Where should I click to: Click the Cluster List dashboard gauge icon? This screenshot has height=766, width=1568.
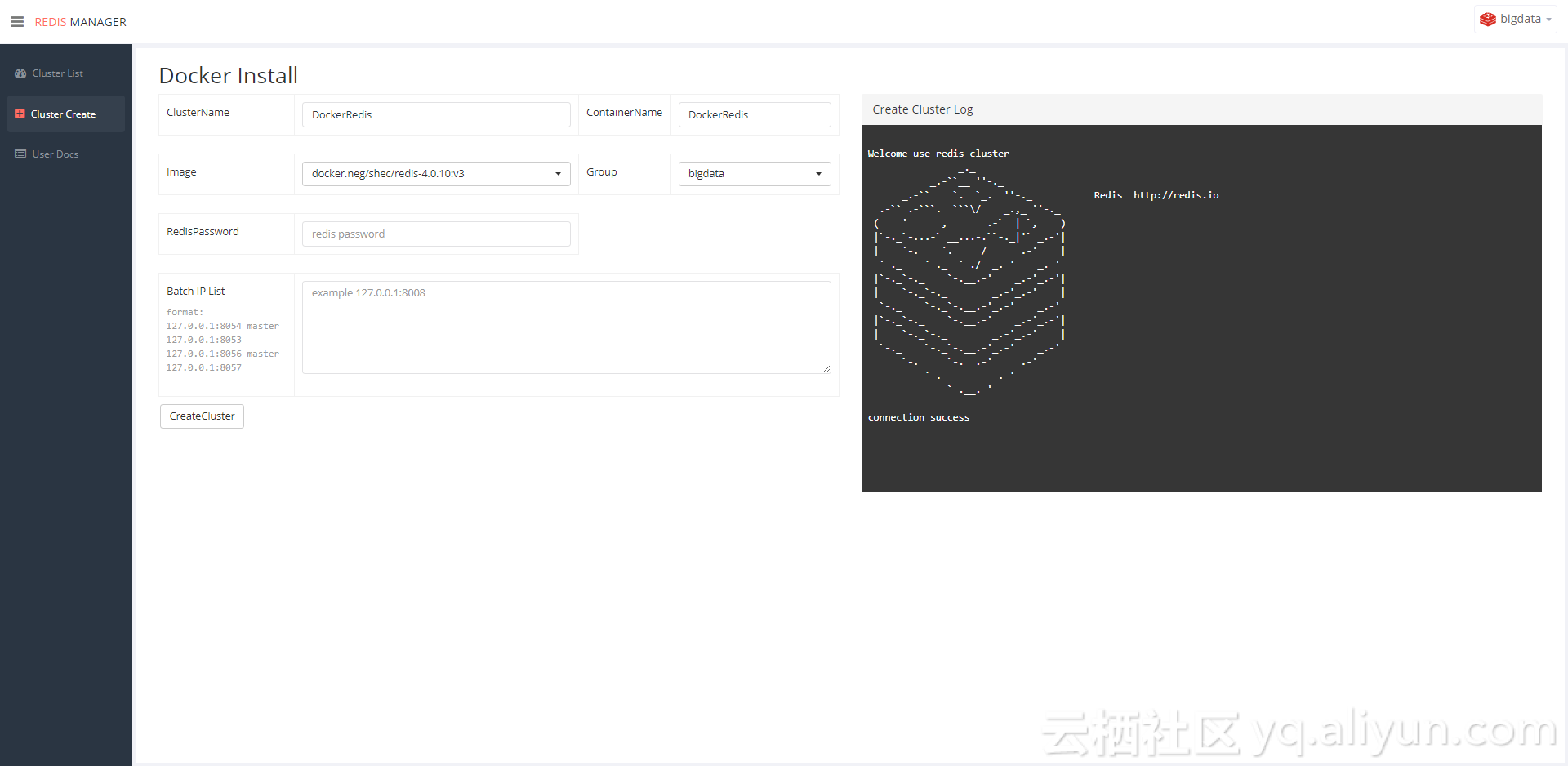click(20, 73)
